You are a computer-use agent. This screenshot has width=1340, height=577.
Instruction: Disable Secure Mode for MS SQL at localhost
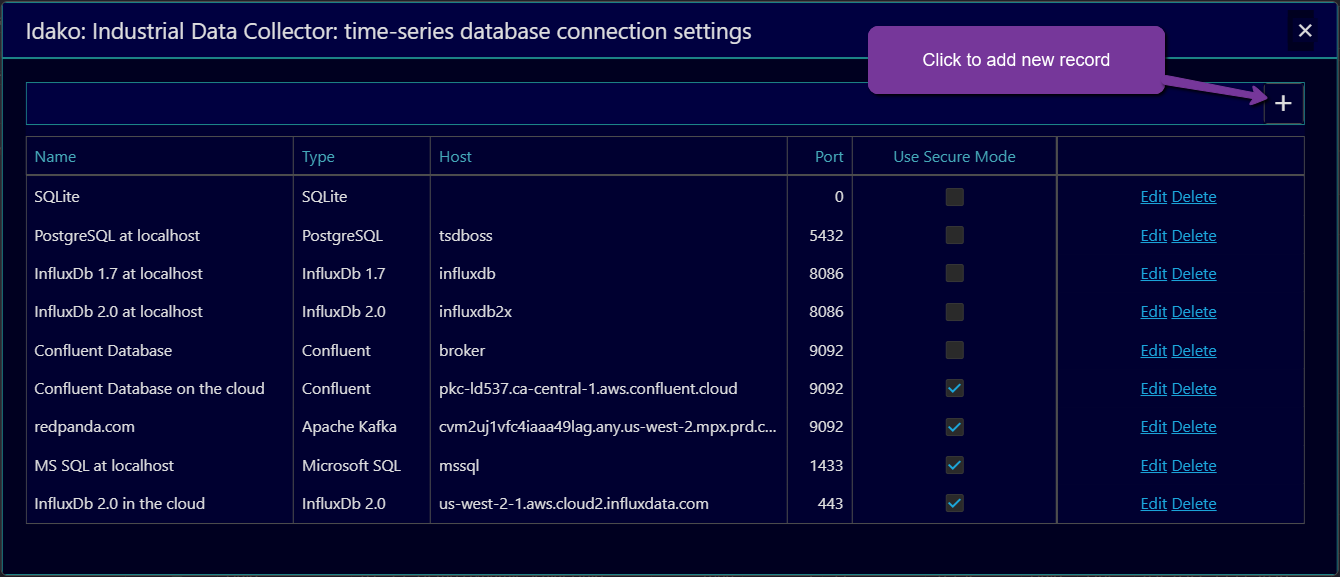pyautogui.click(x=955, y=465)
